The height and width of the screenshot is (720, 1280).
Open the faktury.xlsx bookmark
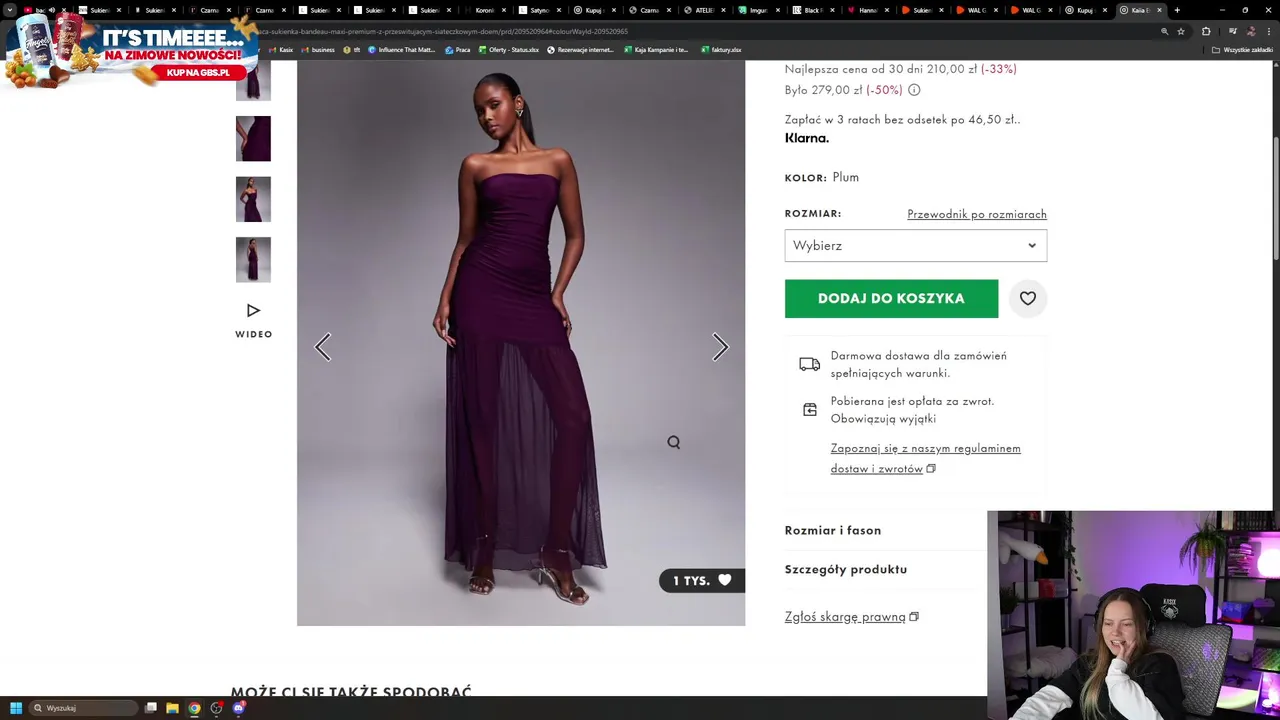(x=721, y=49)
